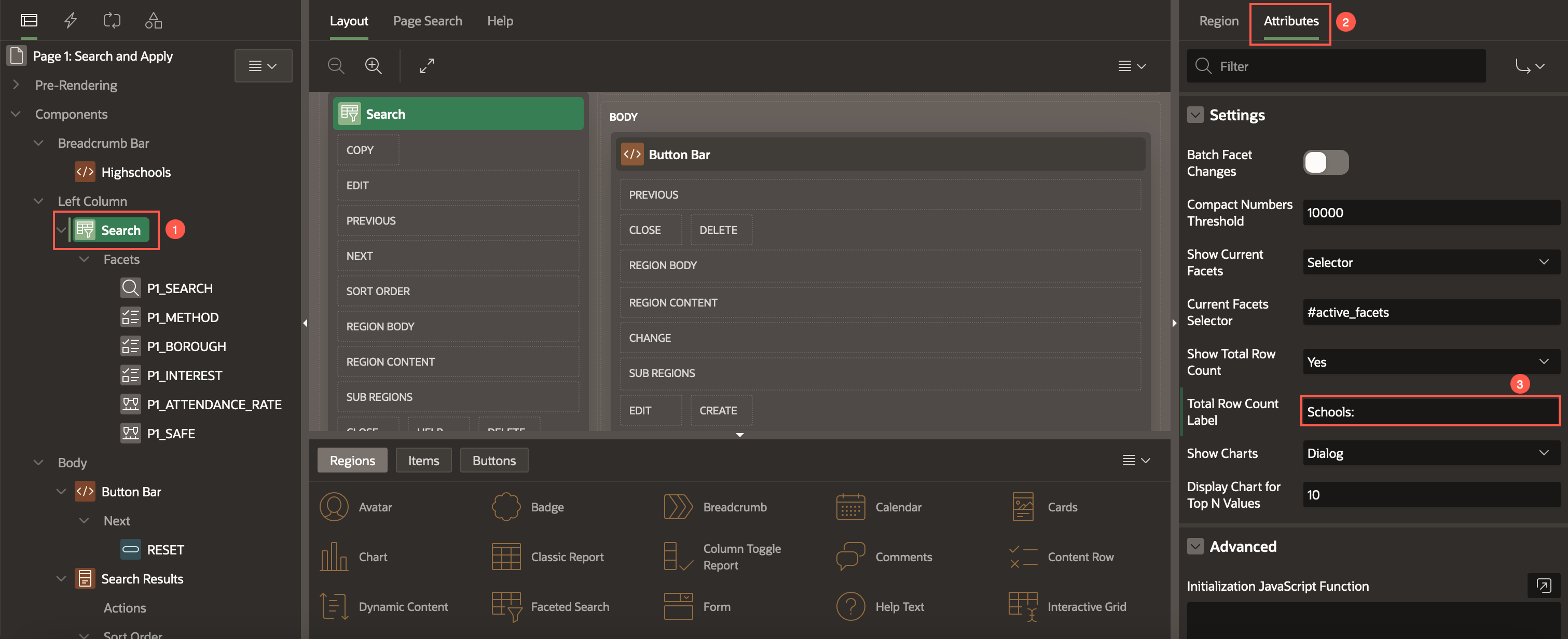
Task: Show the Items gallery
Action: [424, 461]
